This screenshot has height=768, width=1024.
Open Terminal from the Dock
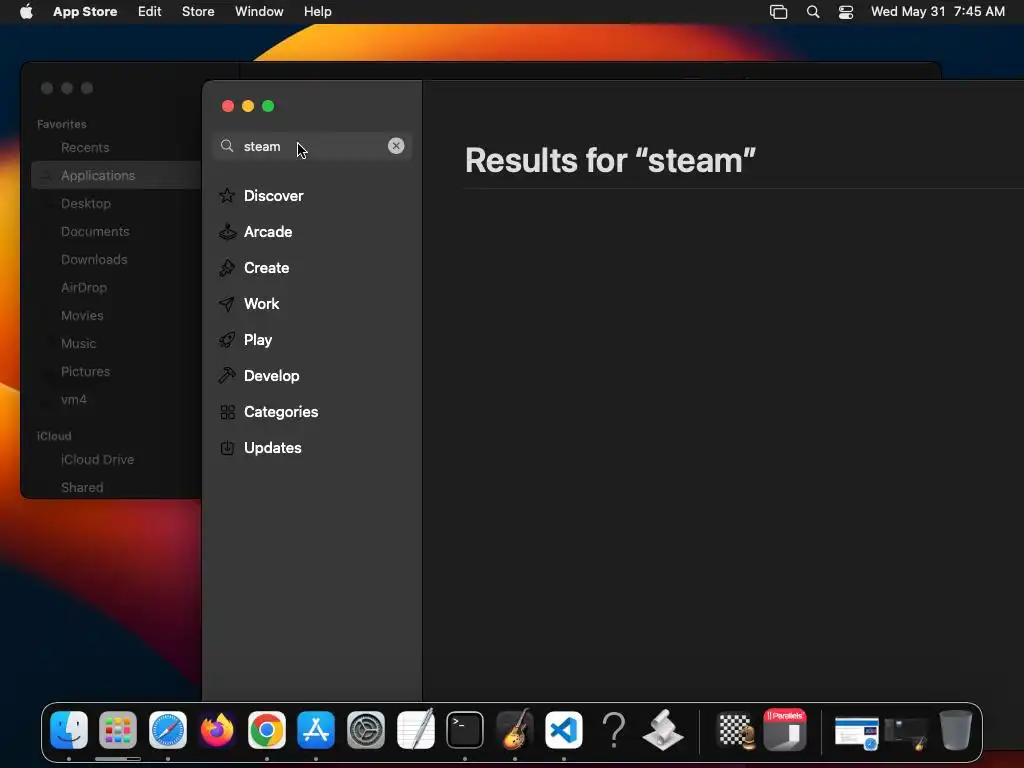tap(465, 730)
